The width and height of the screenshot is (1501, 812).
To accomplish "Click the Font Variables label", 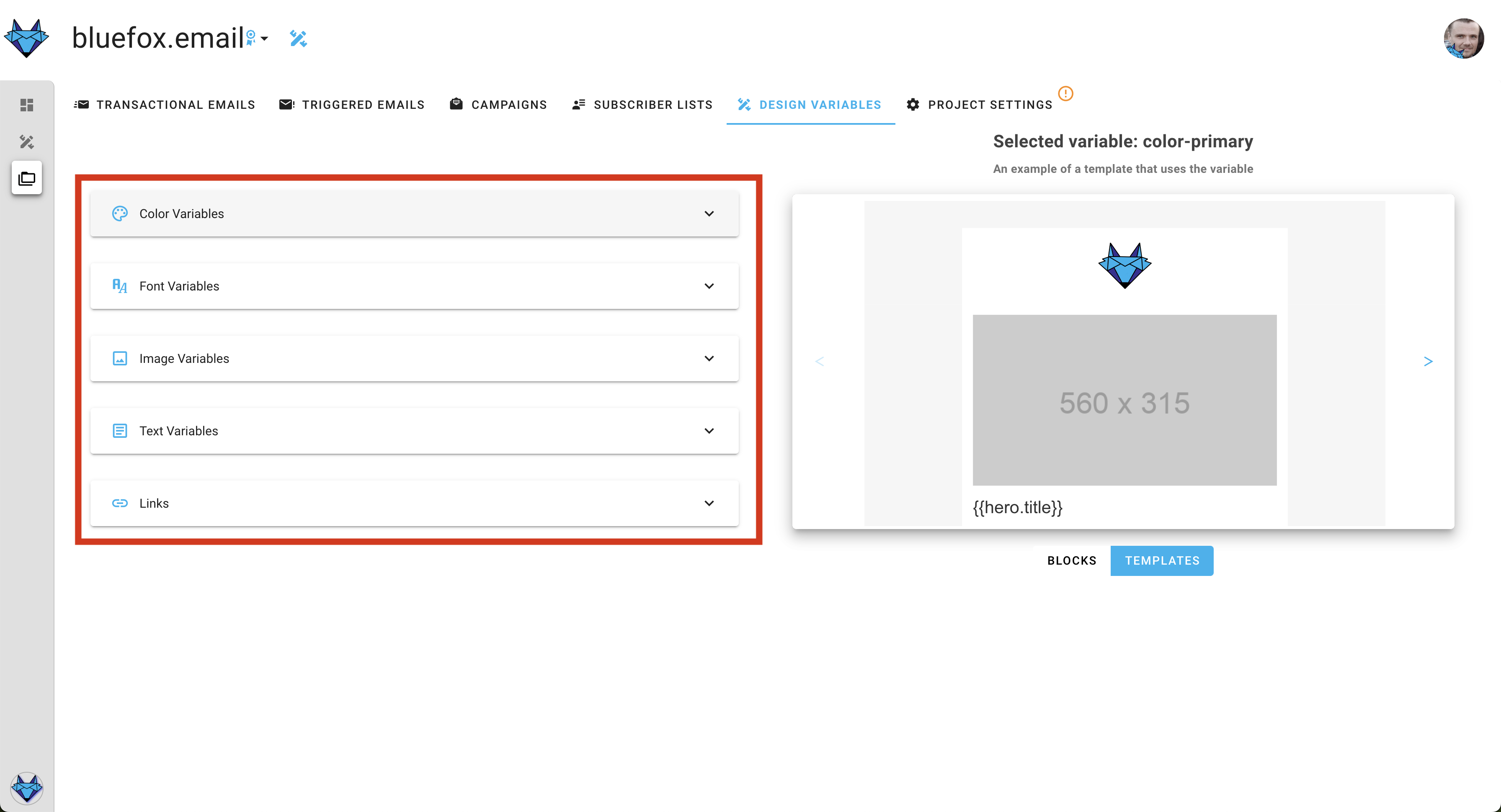I will pos(180,286).
